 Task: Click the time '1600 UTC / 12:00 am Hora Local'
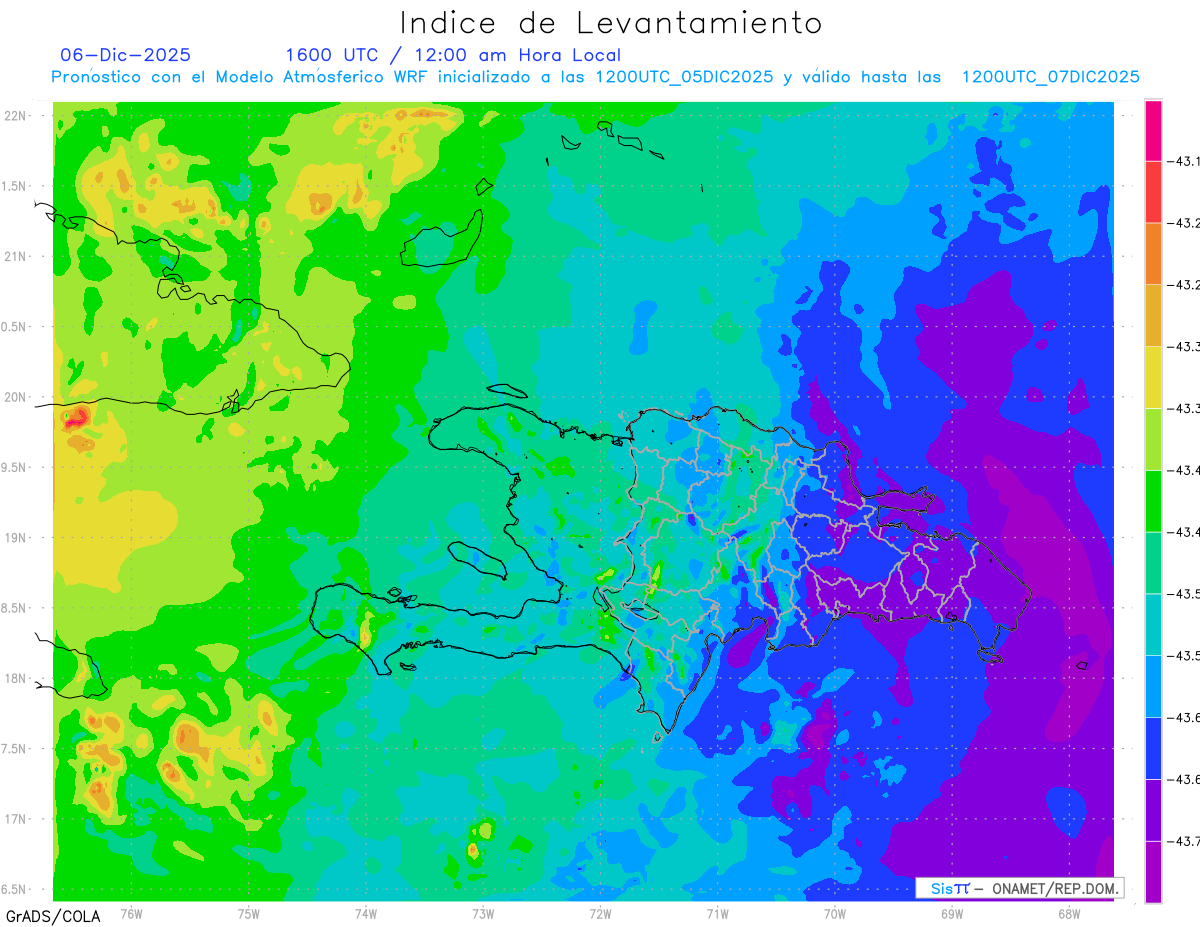[x=453, y=56]
